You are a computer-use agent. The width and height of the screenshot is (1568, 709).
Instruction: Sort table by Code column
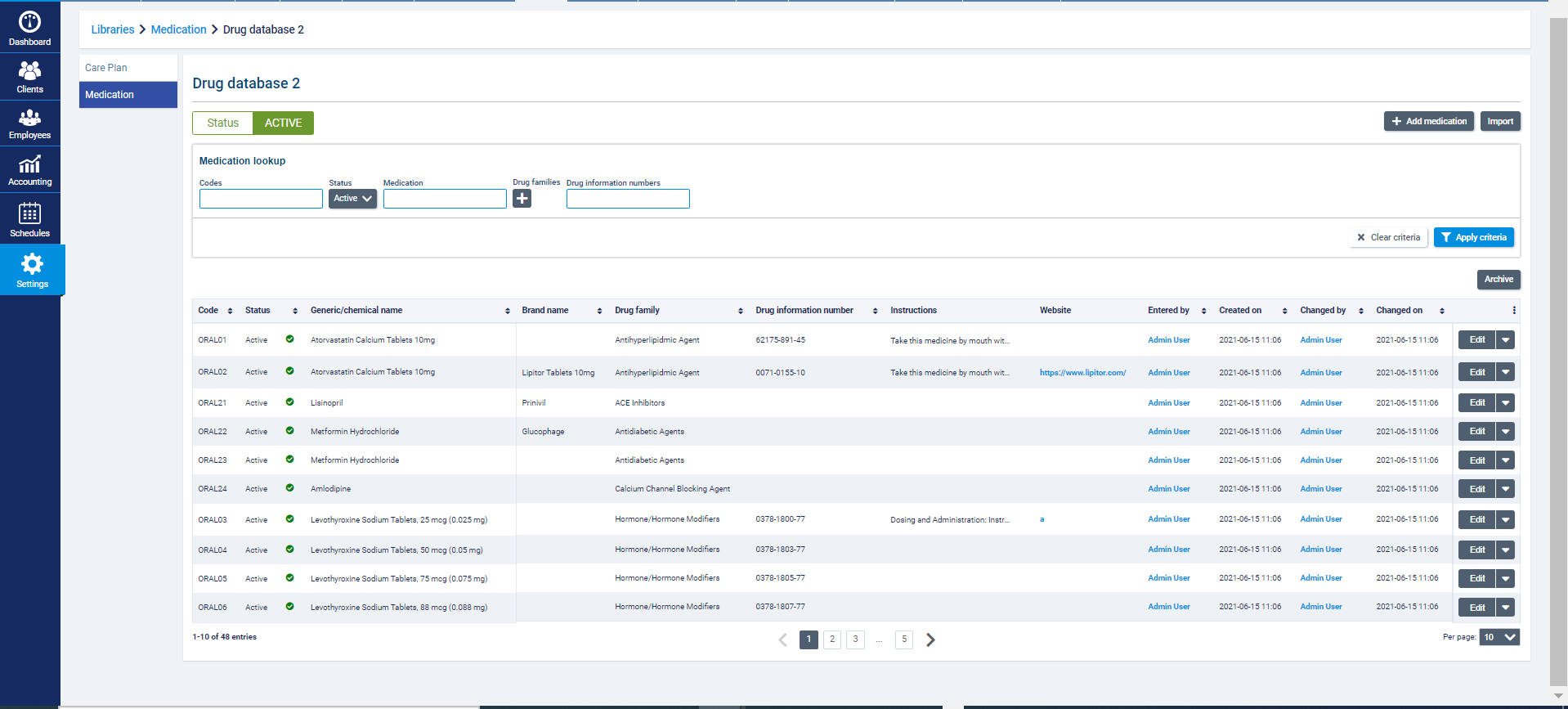pyautogui.click(x=230, y=311)
